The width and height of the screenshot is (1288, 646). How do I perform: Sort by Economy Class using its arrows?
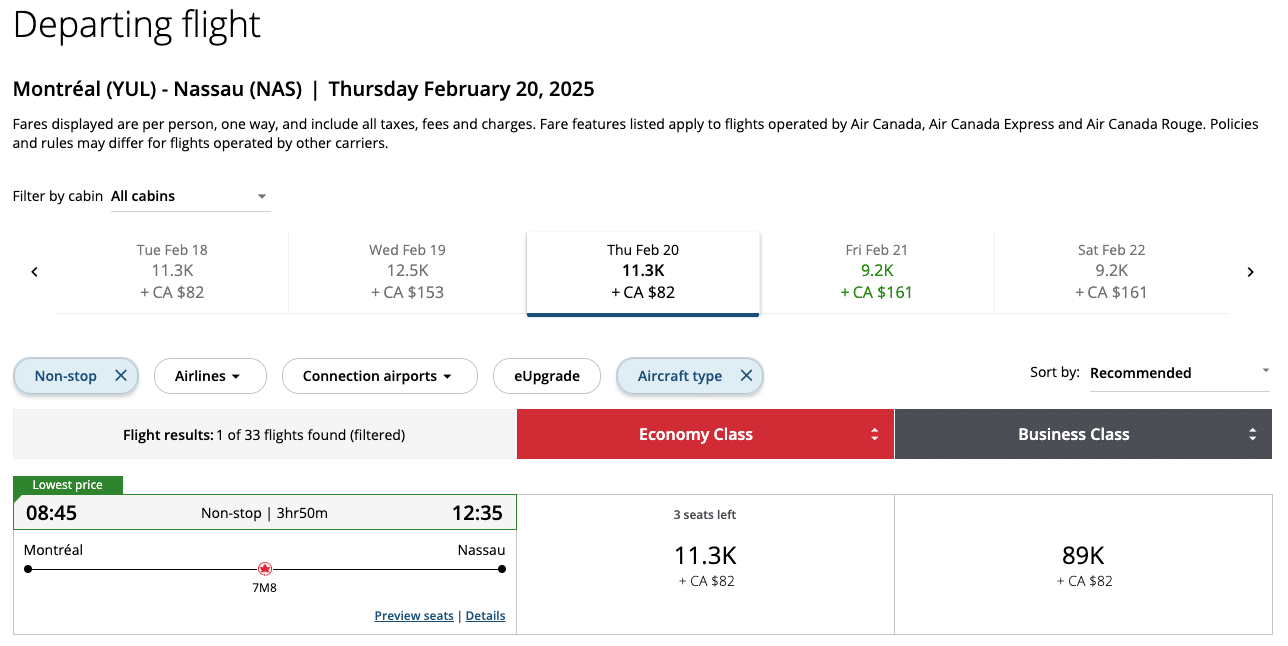[x=875, y=435]
